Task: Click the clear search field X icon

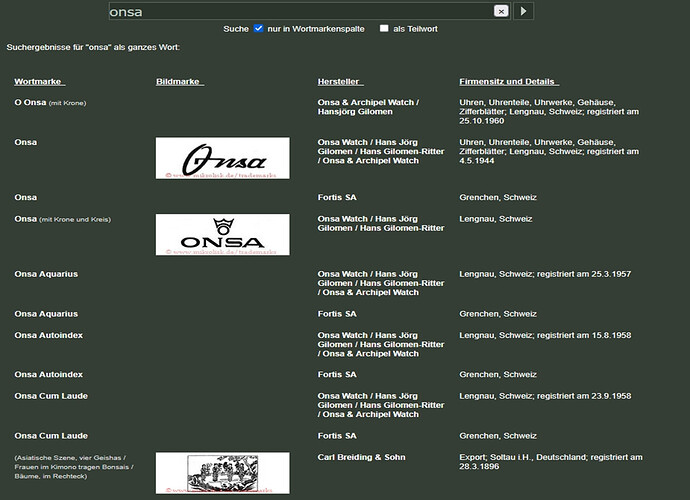Action: click(x=501, y=11)
